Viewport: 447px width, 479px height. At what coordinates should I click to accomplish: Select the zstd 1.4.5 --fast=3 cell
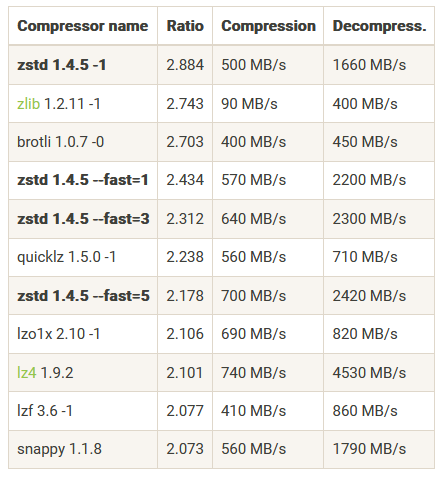pyautogui.click(x=83, y=219)
